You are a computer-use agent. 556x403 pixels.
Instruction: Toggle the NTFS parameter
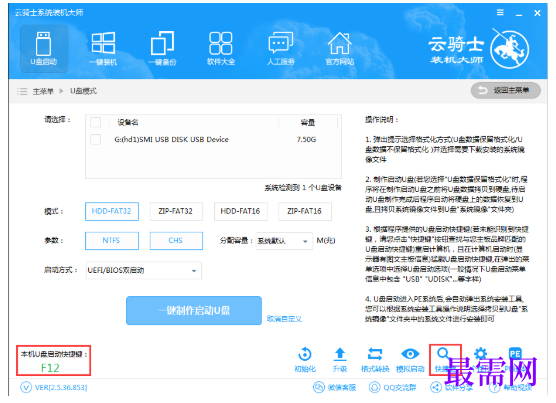click(112, 241)
